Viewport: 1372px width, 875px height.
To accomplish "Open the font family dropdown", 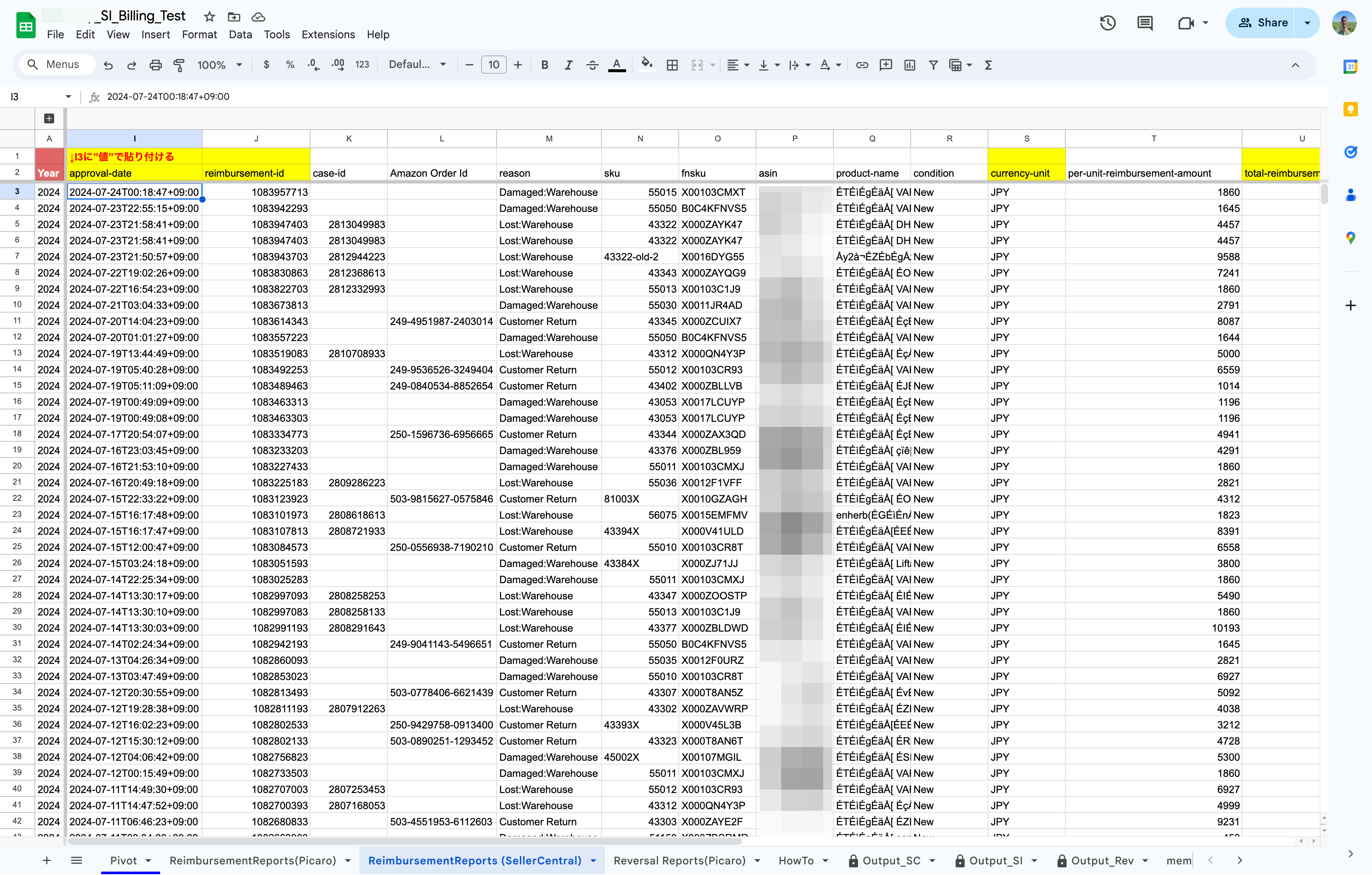I will (417, 65).
